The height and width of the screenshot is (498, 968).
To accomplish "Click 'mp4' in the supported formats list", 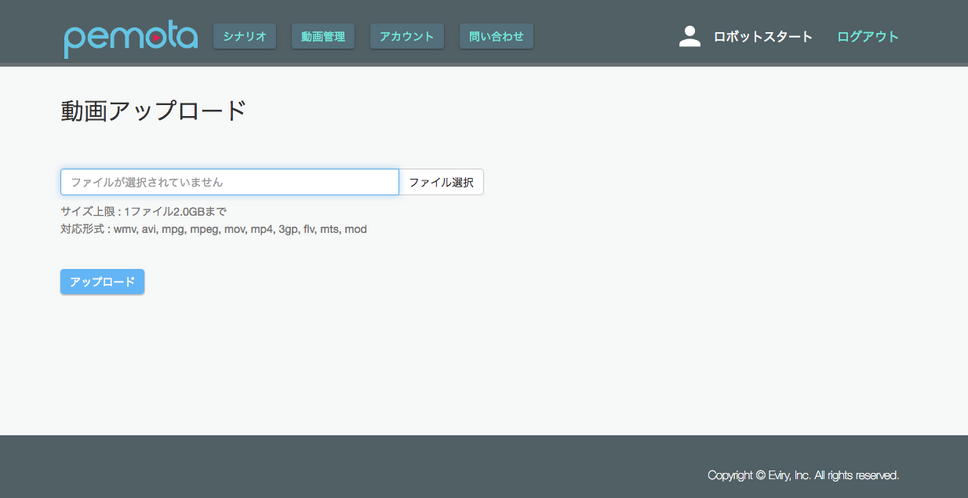I will point(262,229).
